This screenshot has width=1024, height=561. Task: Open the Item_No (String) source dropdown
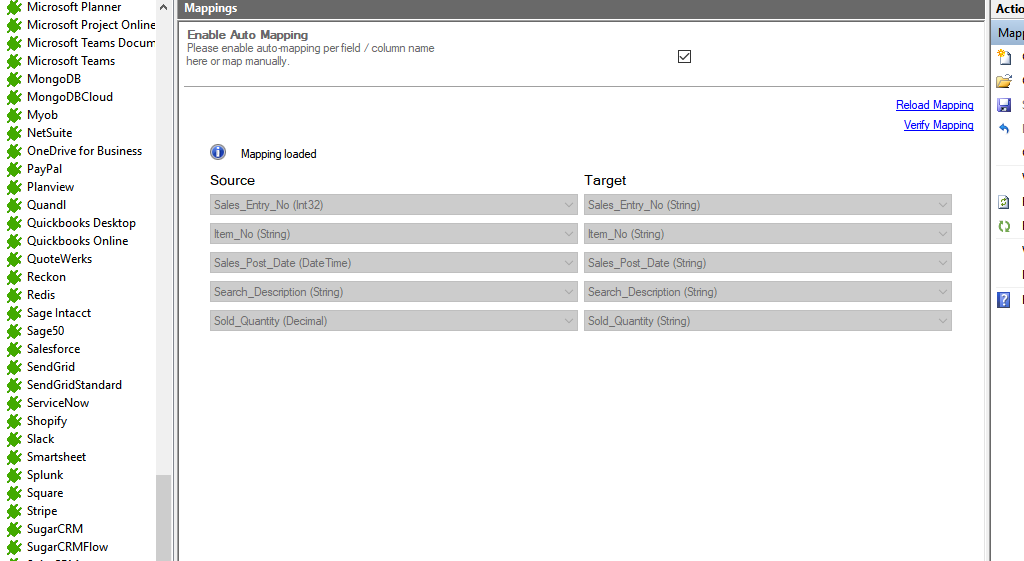(393, 234)
